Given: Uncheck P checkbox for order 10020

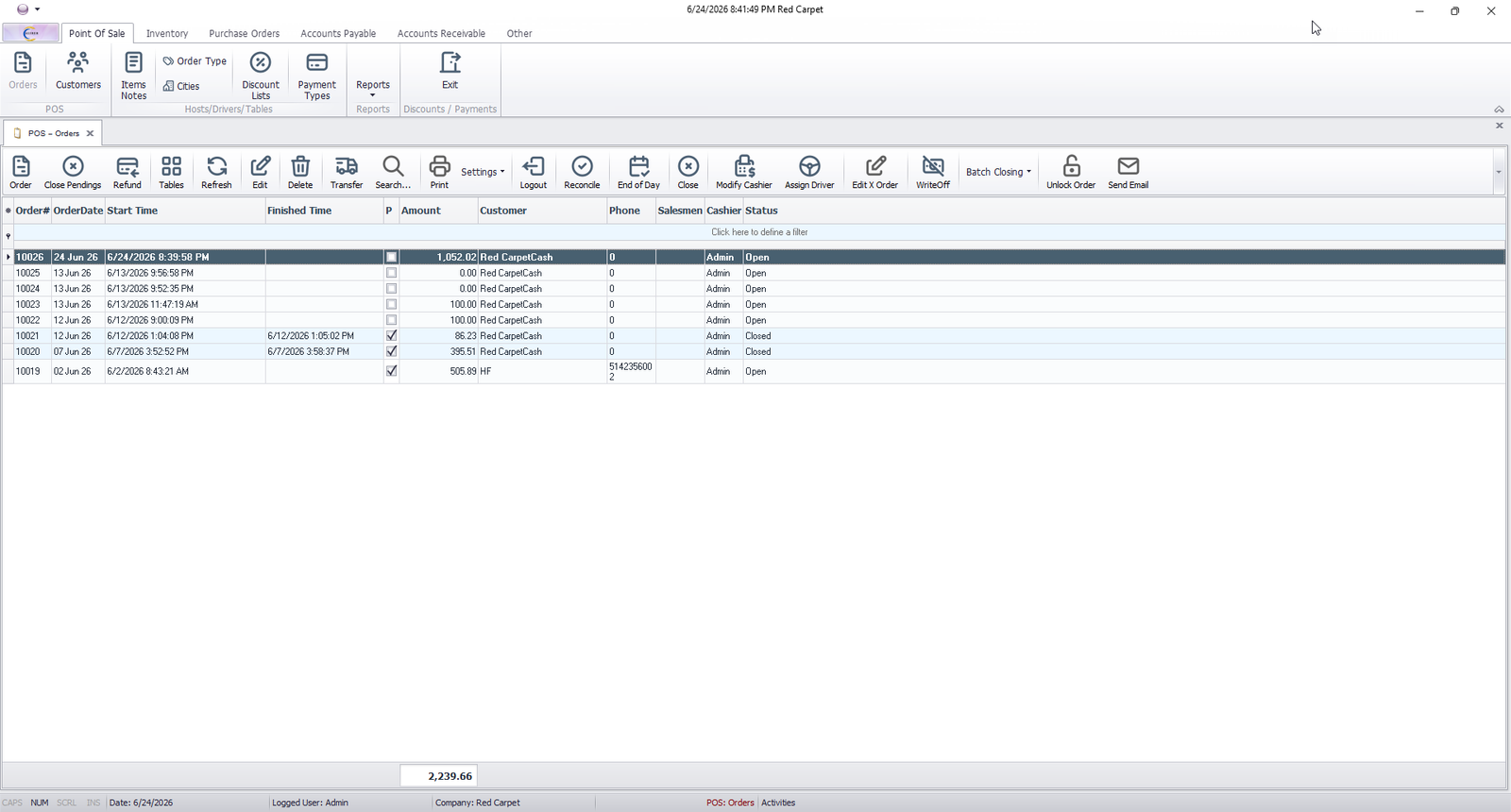Looking at the screenshot, I should tap(391, 351).
